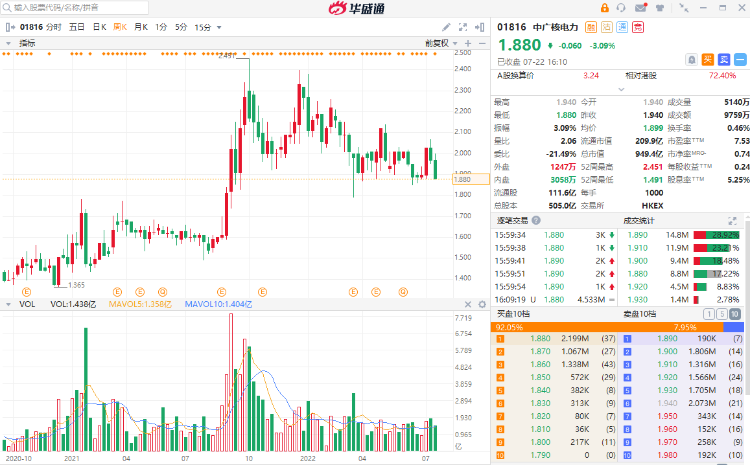Click the VOL indicator label
This screenshot has width=750, height=465.
27,304
